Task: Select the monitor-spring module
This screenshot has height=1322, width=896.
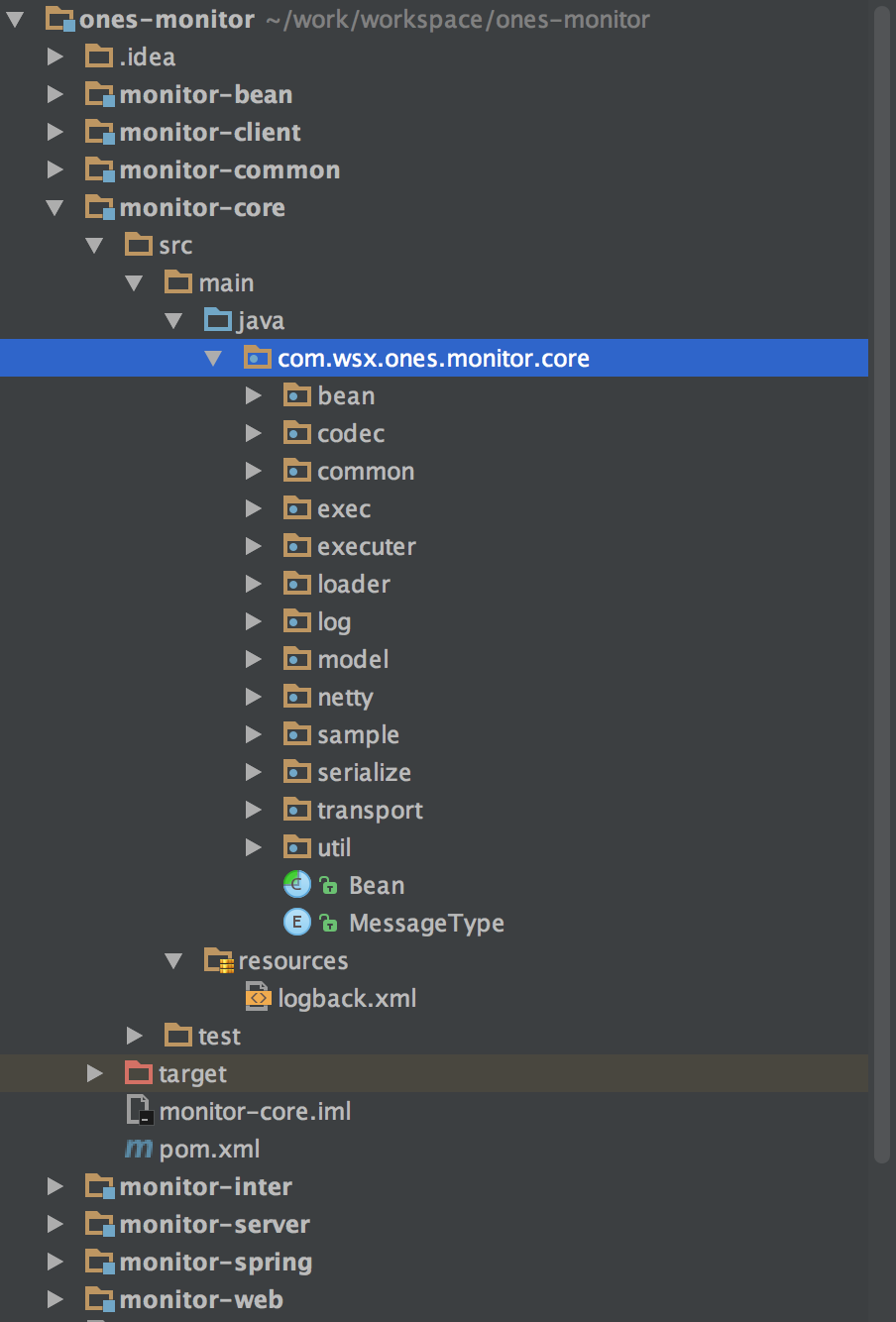Action: (x=216, y=1262)
